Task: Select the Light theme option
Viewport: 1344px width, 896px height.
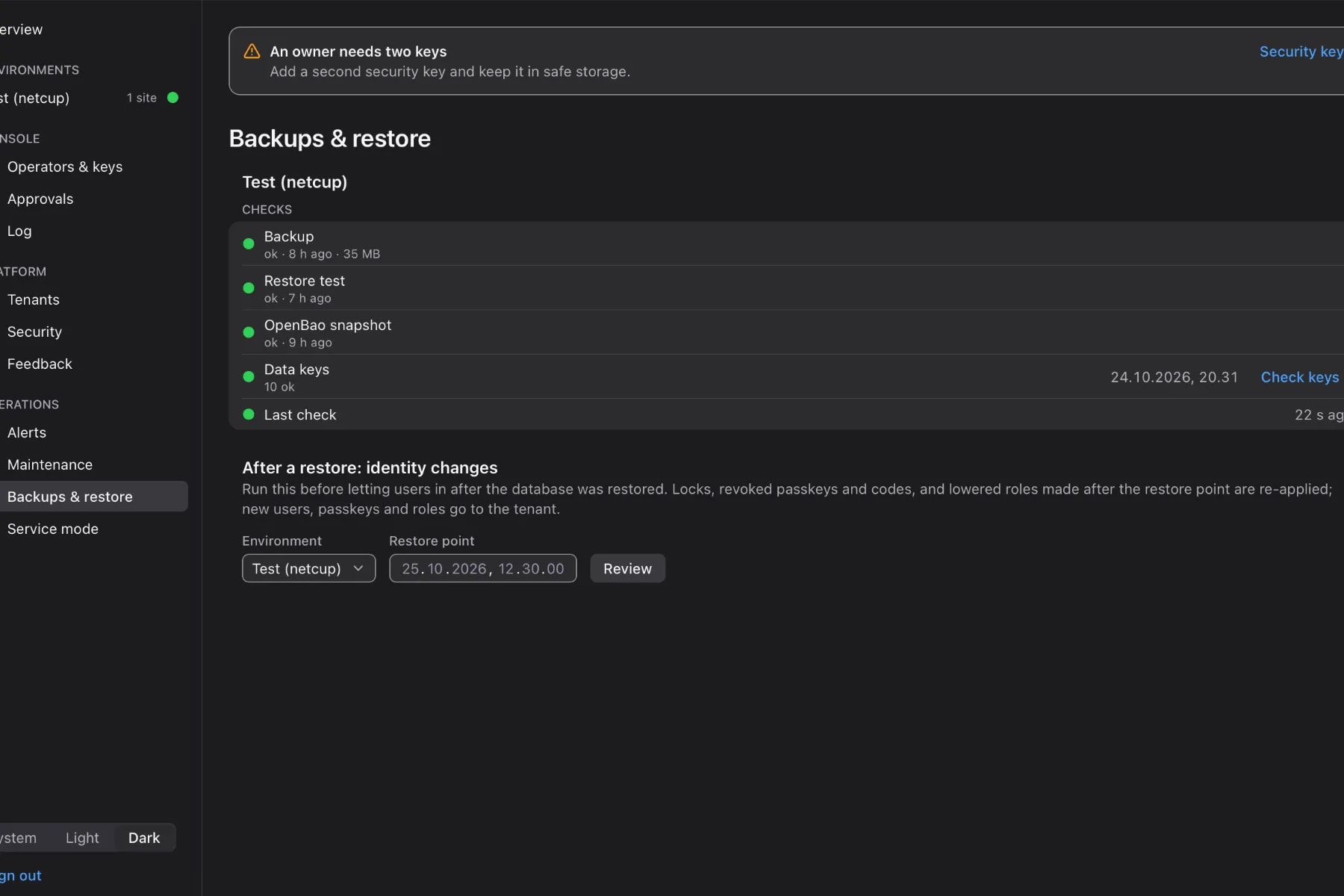Action: (x=82, y=838)
